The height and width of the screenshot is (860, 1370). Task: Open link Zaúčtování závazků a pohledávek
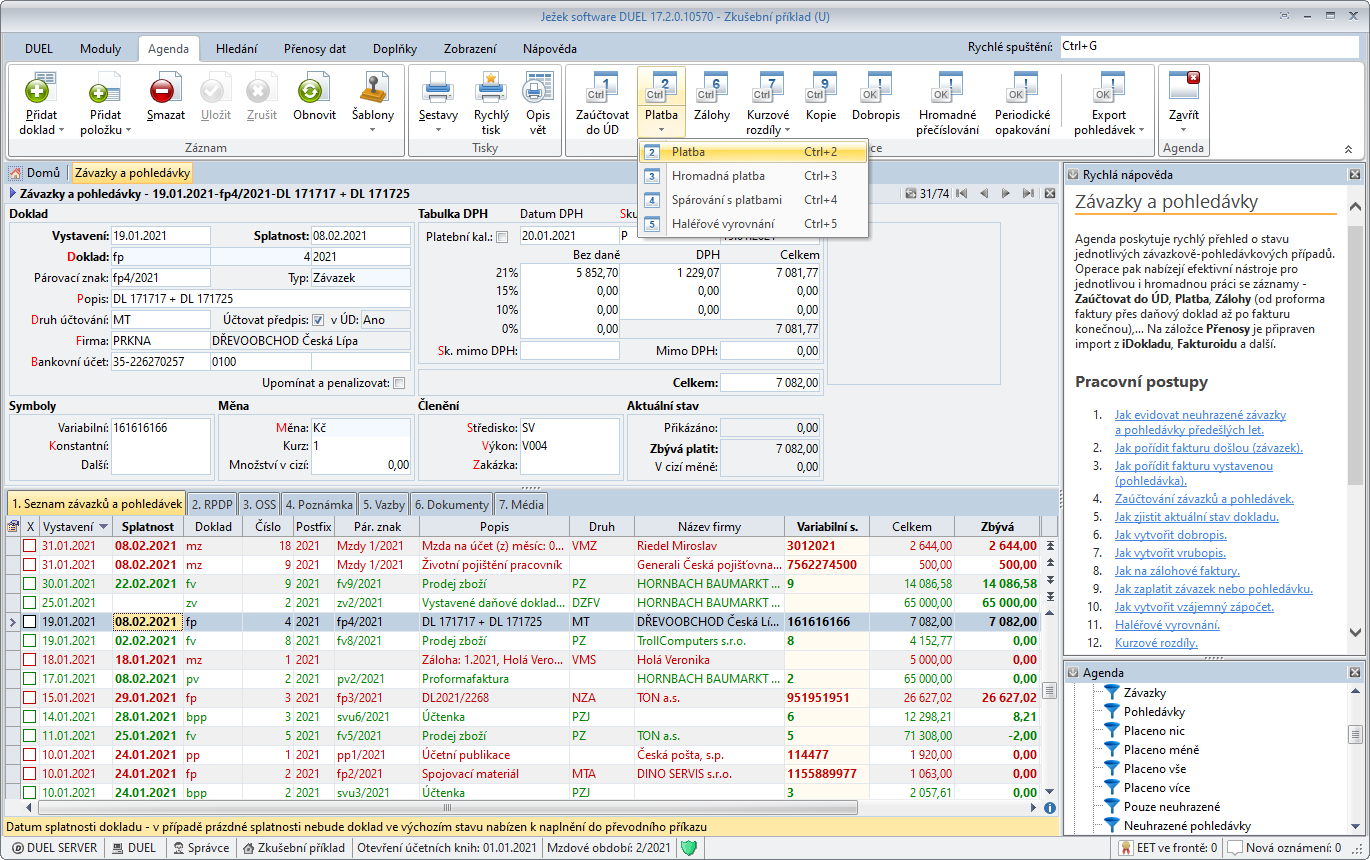[1204, 499]
